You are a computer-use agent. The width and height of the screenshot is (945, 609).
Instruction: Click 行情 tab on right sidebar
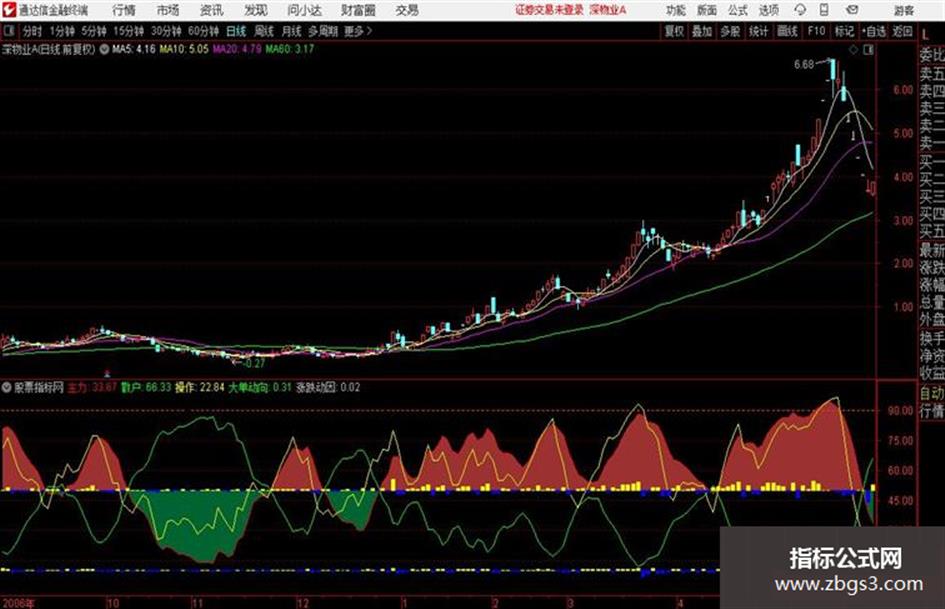932,411
